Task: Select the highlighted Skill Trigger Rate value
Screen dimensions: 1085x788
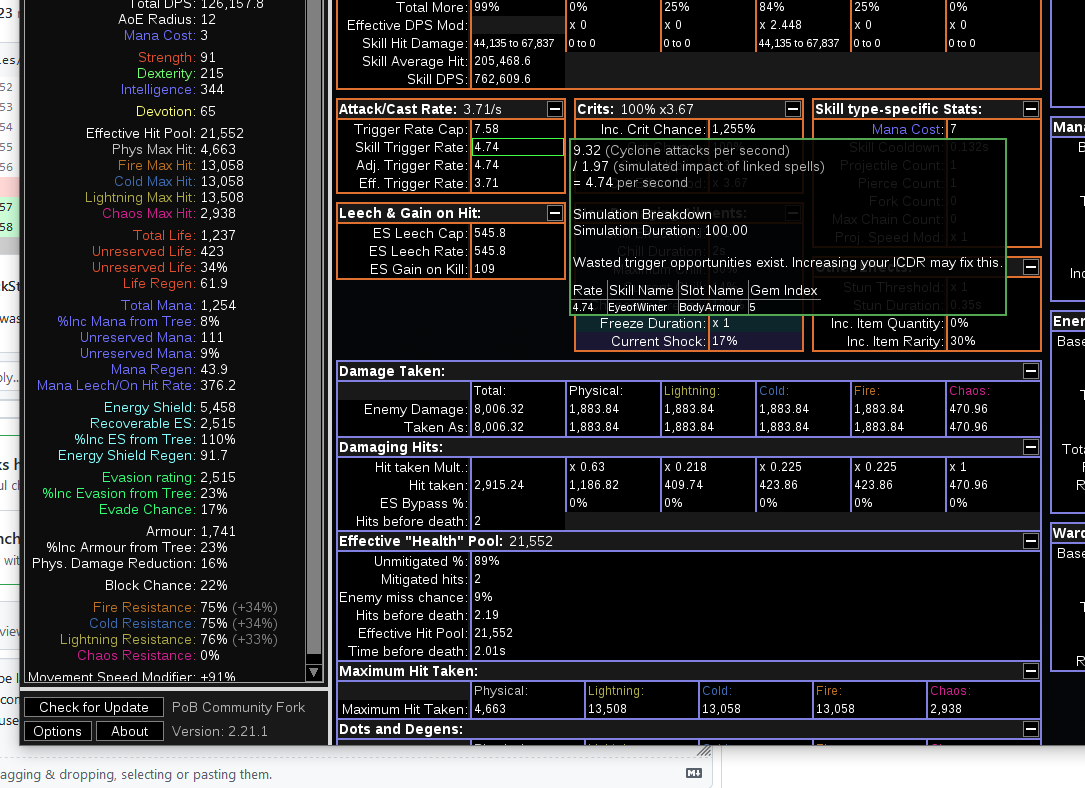Action: tap(518, 147)
